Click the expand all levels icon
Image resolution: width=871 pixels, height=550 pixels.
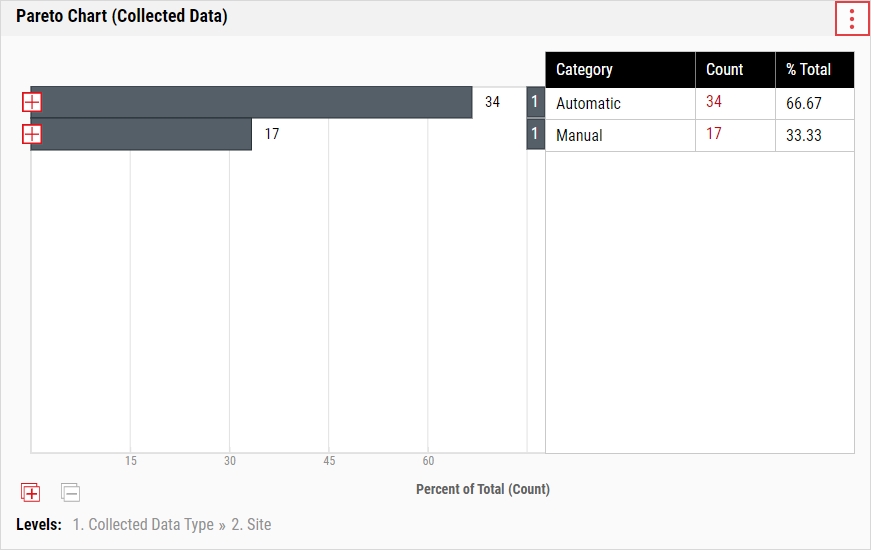tap(30, 492)
